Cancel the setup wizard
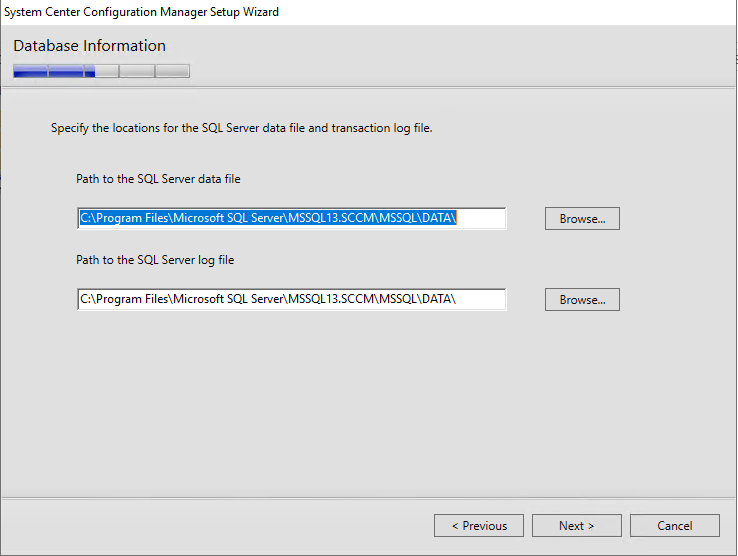 674,525
